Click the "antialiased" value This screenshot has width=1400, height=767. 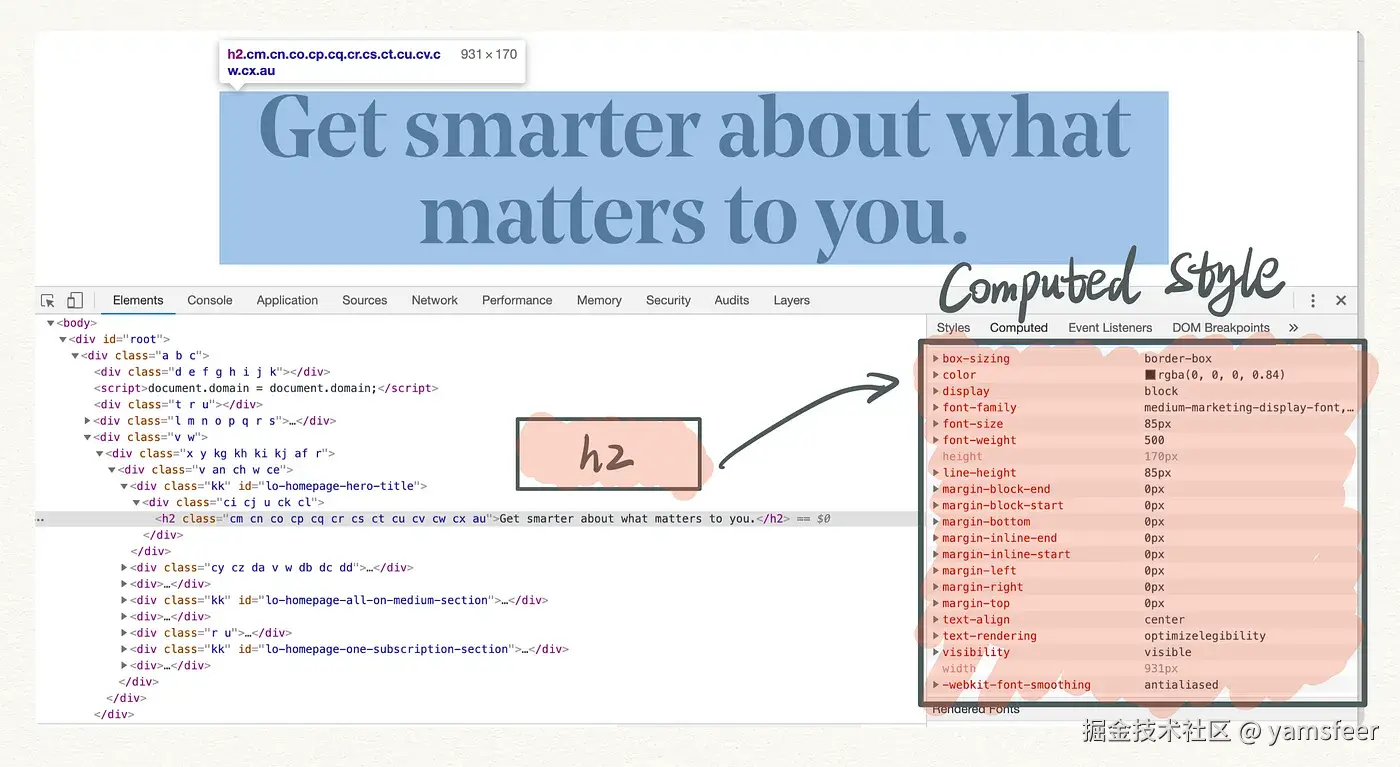1181,685
